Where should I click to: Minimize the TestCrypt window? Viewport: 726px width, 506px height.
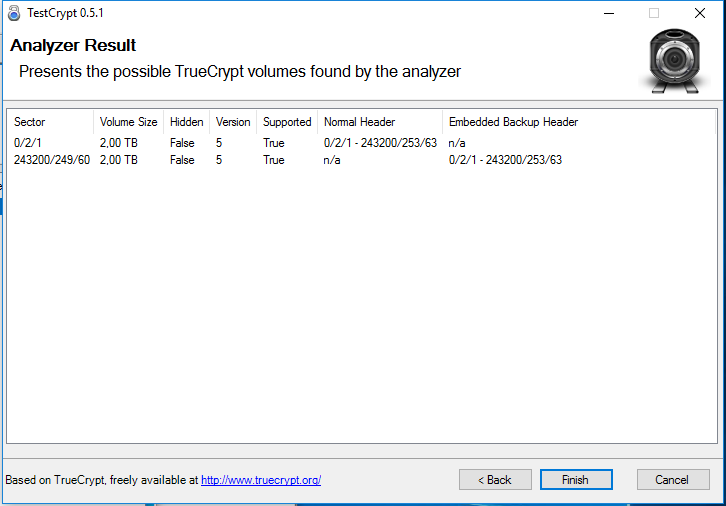pos(609,13)
